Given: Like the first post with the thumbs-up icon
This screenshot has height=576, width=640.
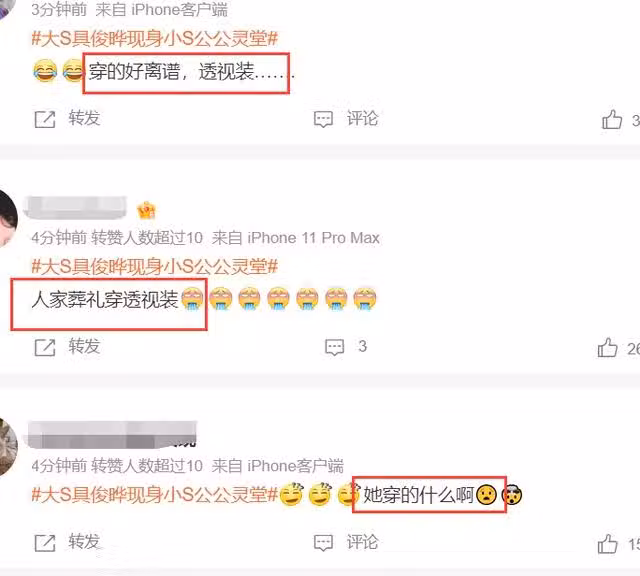Looking at the screenshot, I should click(612, 119).
